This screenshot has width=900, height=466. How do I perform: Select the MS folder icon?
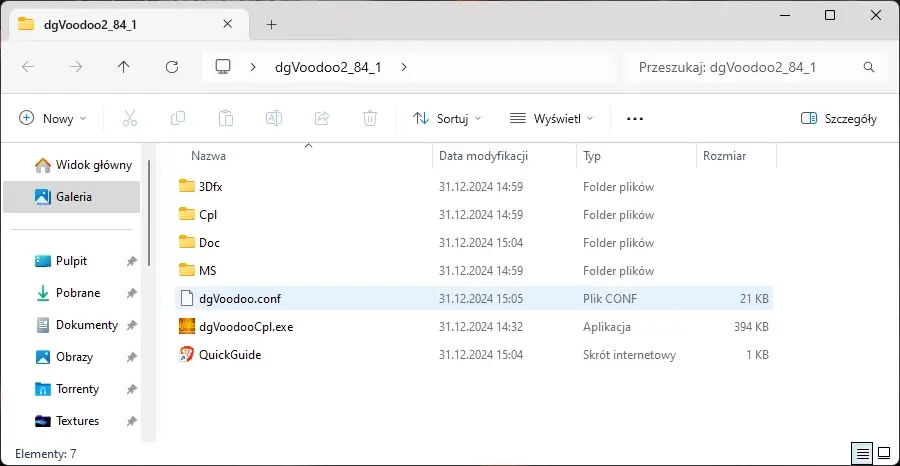click(x=187, y=270)
